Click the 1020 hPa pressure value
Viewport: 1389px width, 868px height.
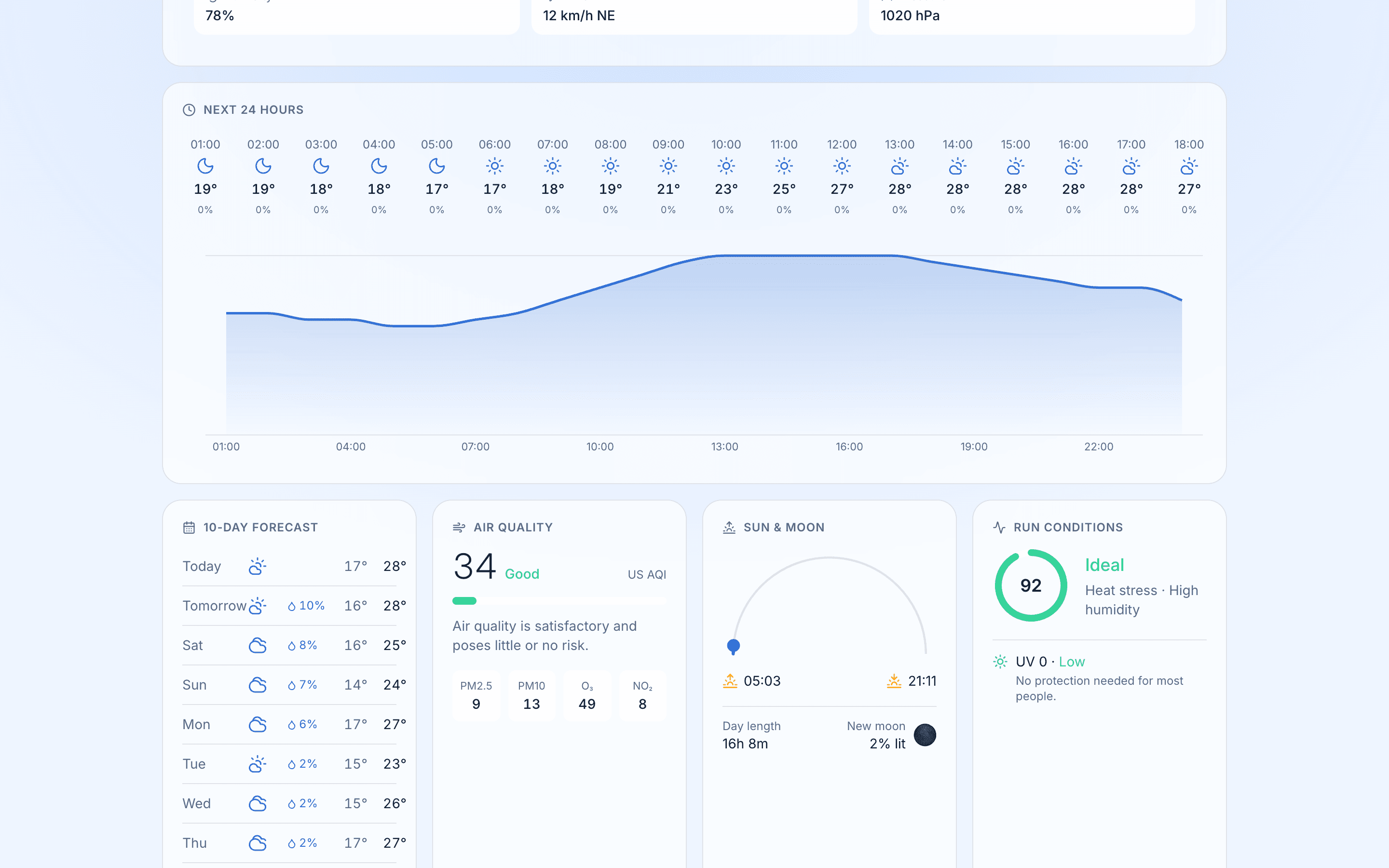pyautogui.click(x=910, y=15)
